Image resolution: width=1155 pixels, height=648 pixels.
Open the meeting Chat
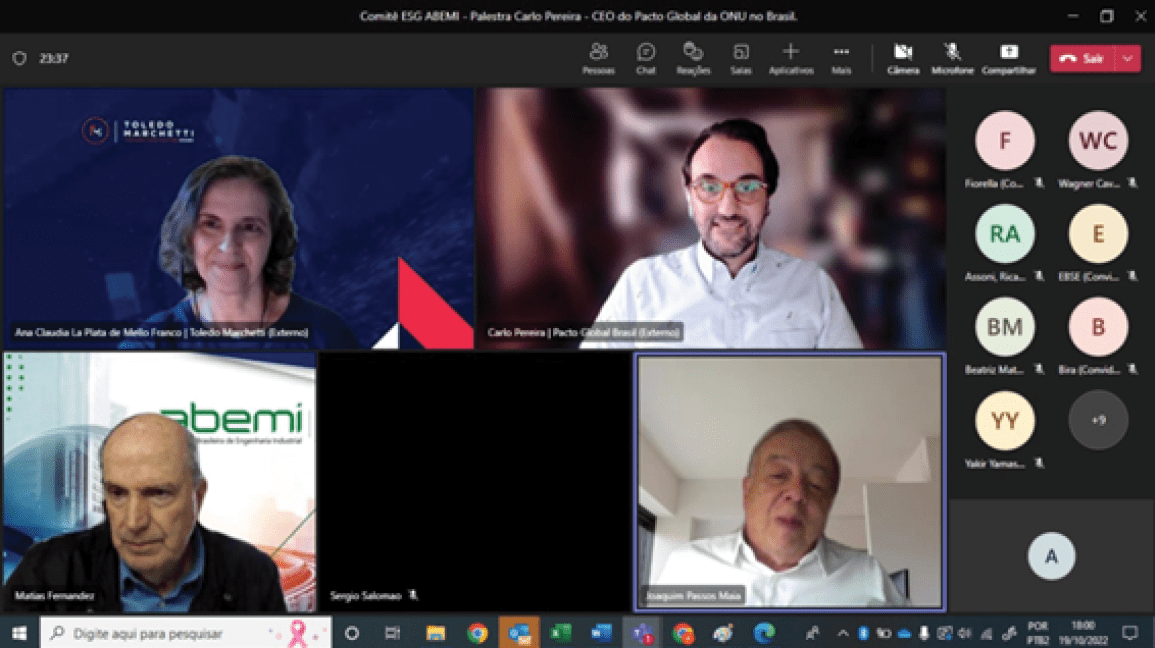[x=646, y=57]
